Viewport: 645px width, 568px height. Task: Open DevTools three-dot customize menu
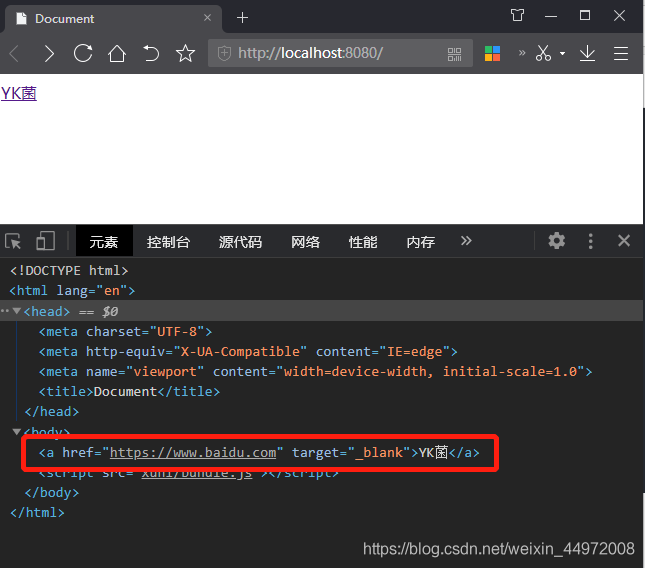(590, 241)
